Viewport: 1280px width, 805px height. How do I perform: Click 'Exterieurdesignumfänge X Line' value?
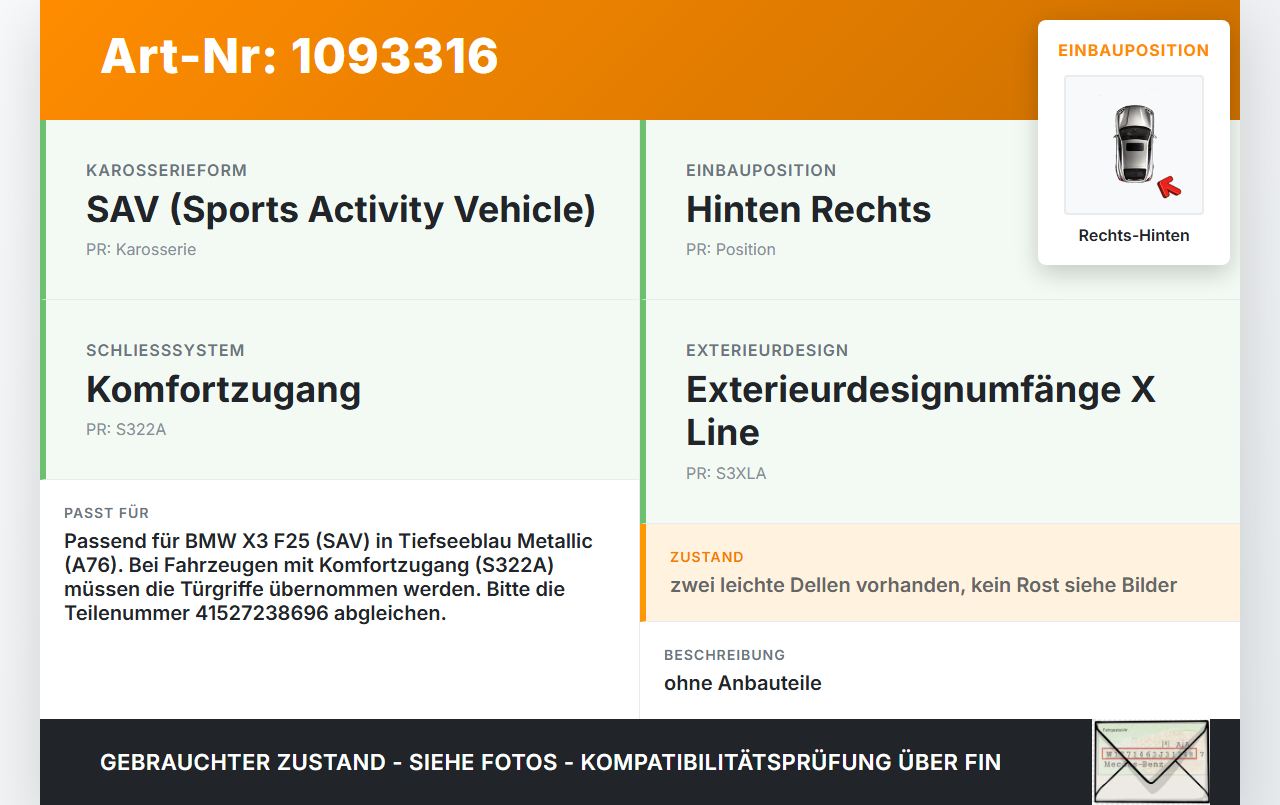coord(920,410)
